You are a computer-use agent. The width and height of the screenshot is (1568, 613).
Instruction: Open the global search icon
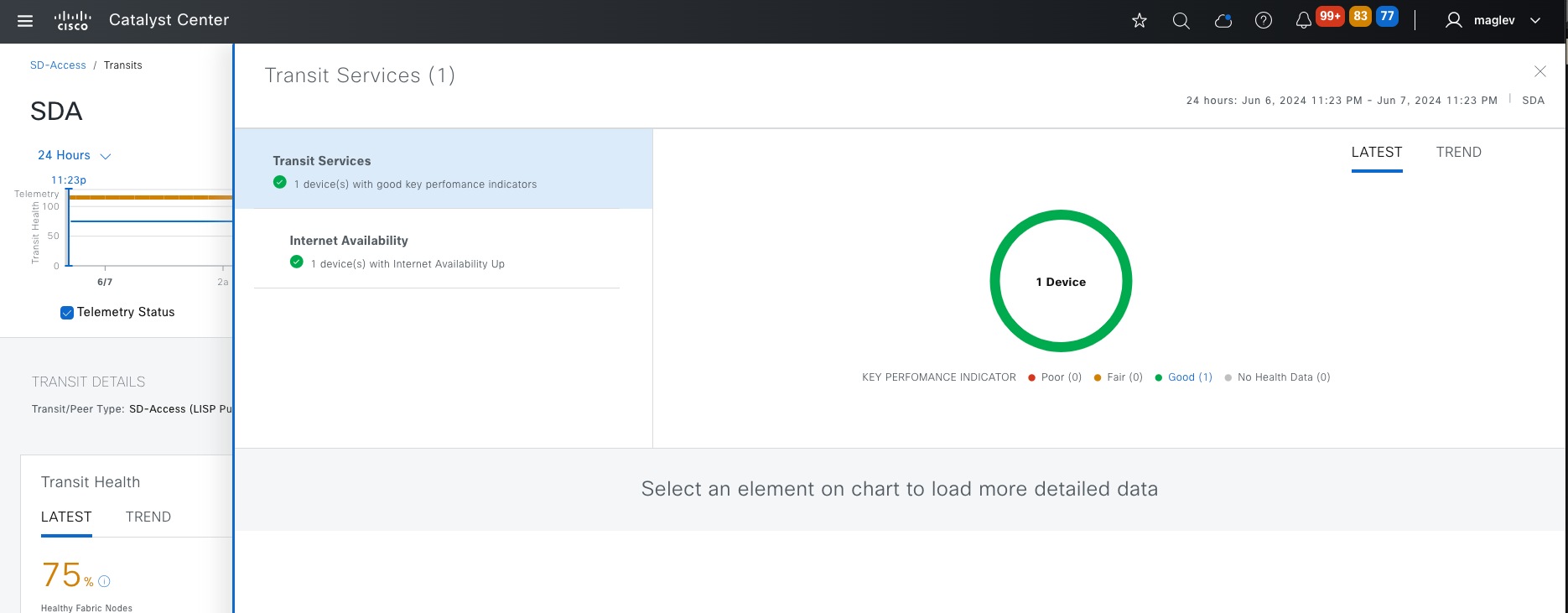pos(1181,21)
